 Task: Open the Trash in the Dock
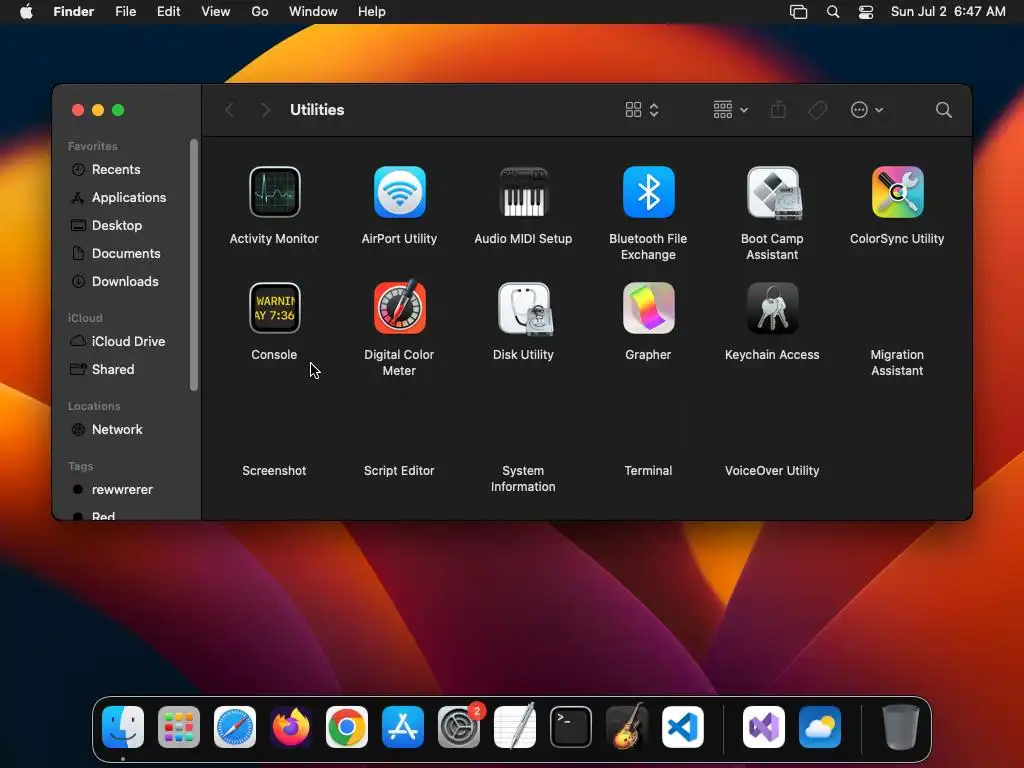point(901,727)
